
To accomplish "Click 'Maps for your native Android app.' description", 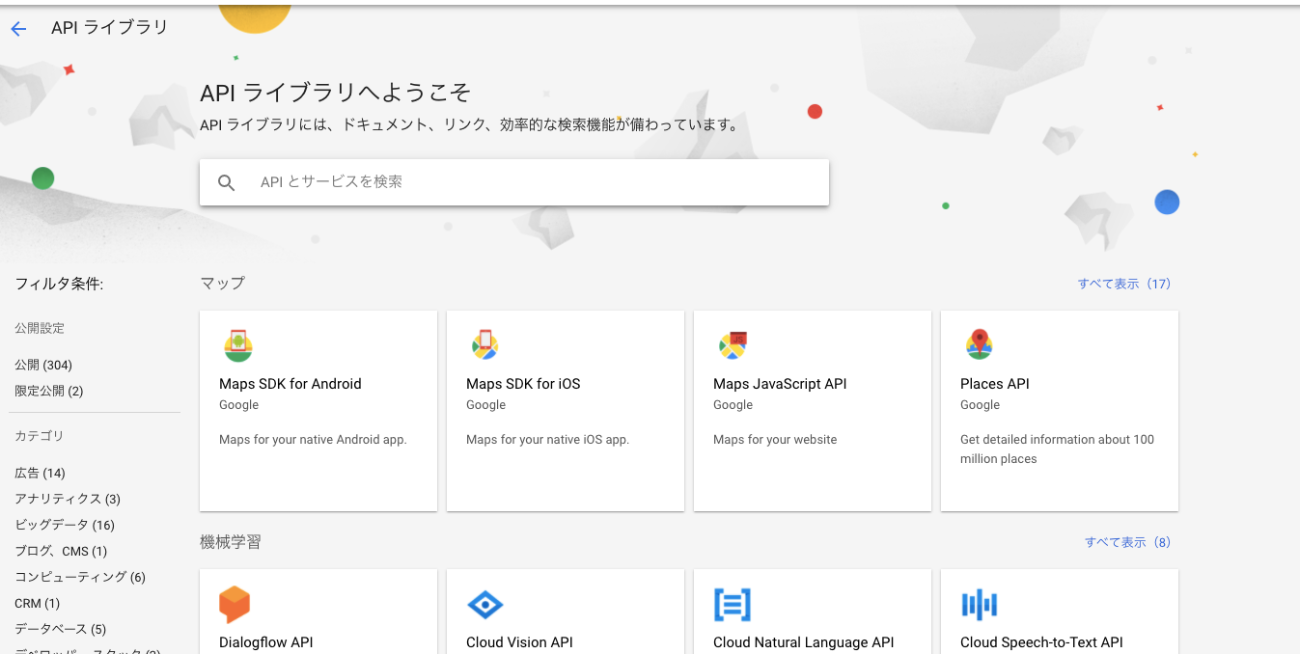I will point(313,440).
